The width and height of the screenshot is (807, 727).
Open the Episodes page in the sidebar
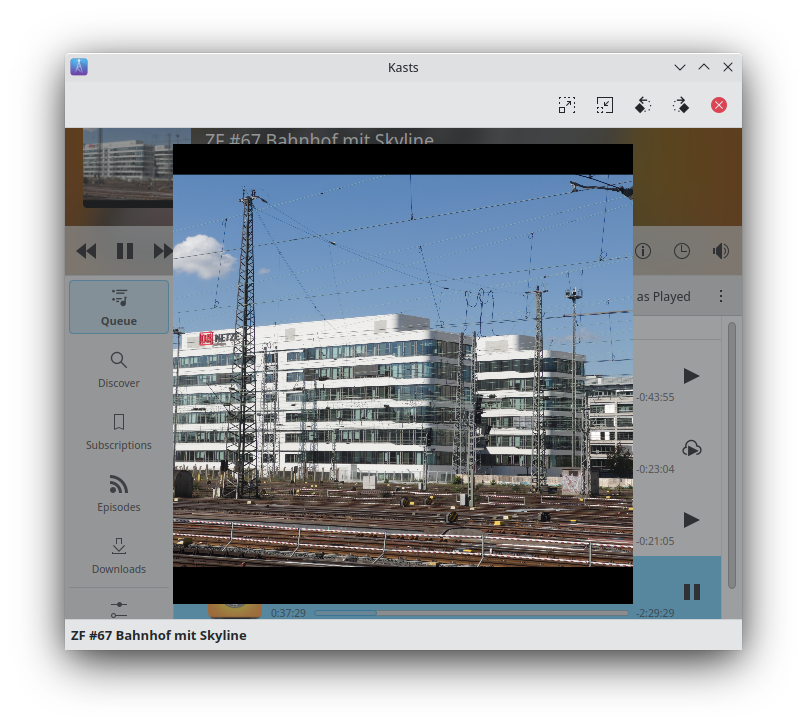point(119,493)
